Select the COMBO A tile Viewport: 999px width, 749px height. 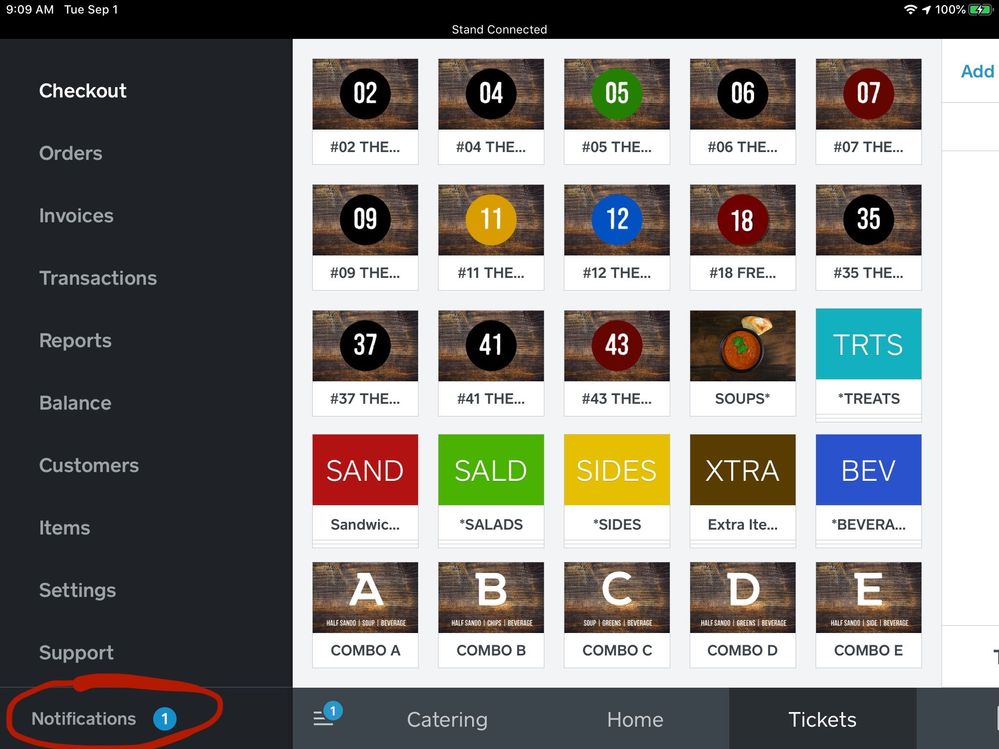[365, 614]
